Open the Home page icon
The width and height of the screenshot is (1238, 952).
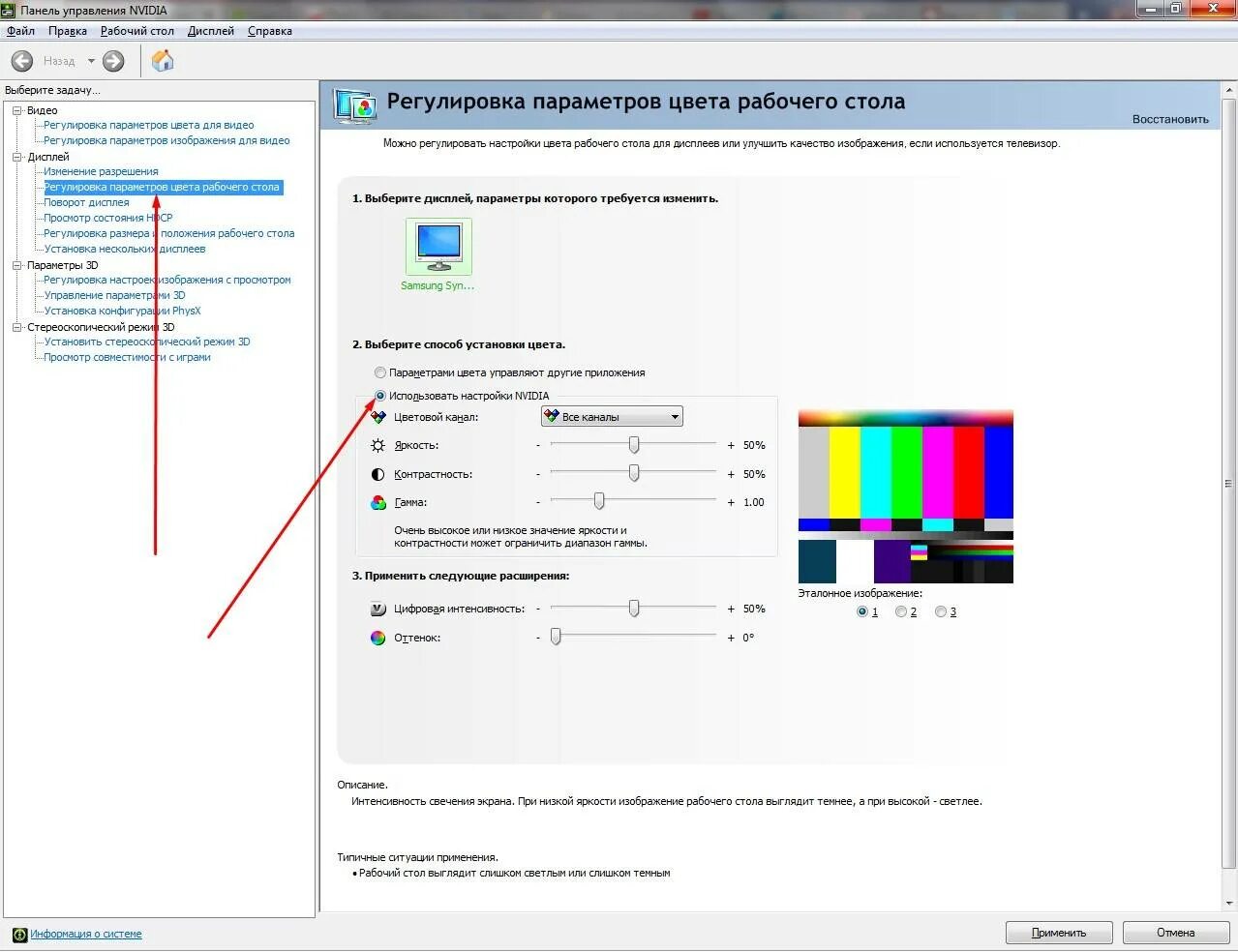click(x=163, y=61)
